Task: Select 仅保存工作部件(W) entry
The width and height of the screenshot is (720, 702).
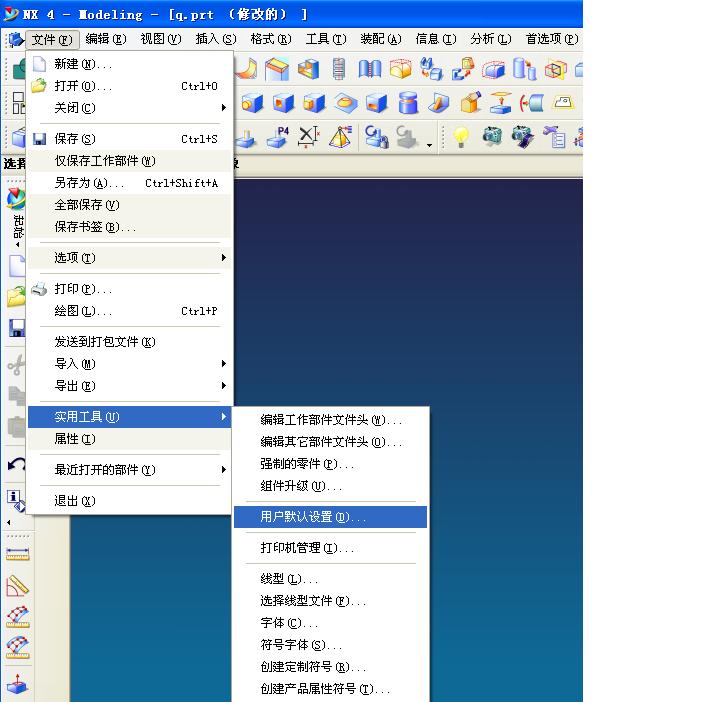Action: pos(129,161)
